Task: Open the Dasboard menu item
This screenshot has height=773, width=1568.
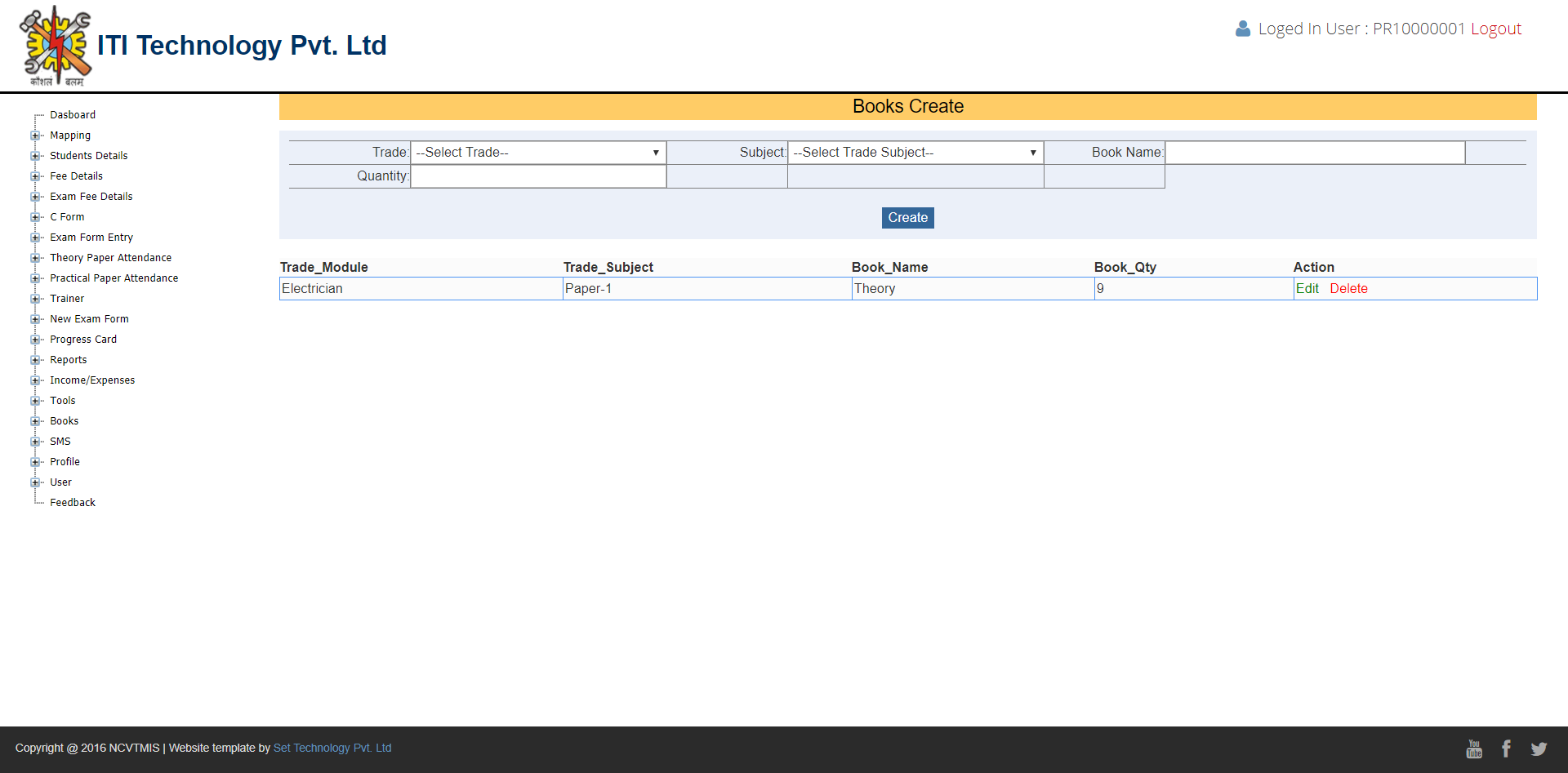Action: pos(73,115)
